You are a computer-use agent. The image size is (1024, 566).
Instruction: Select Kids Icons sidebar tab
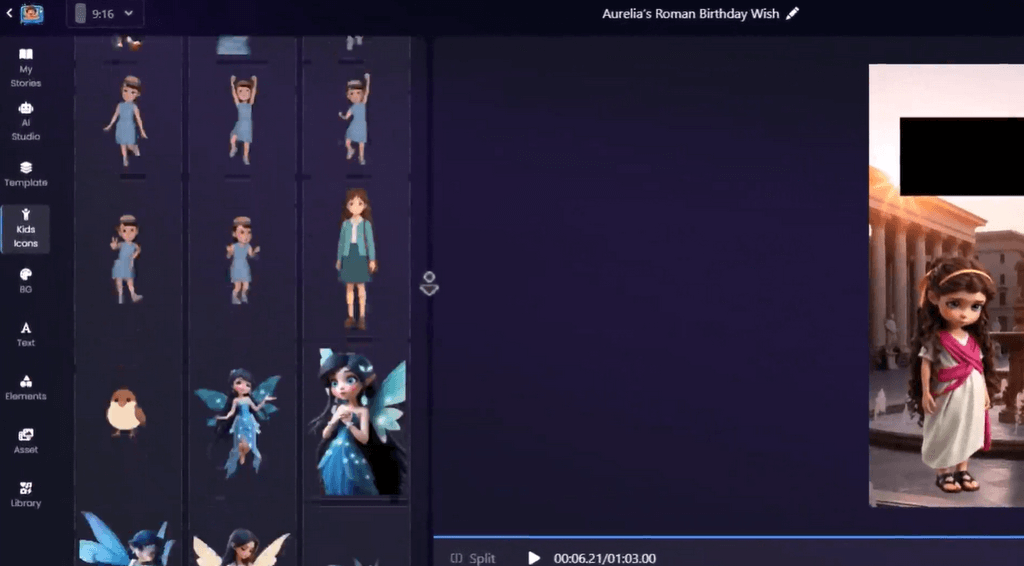pyautogui.click(x=25, y=229)
